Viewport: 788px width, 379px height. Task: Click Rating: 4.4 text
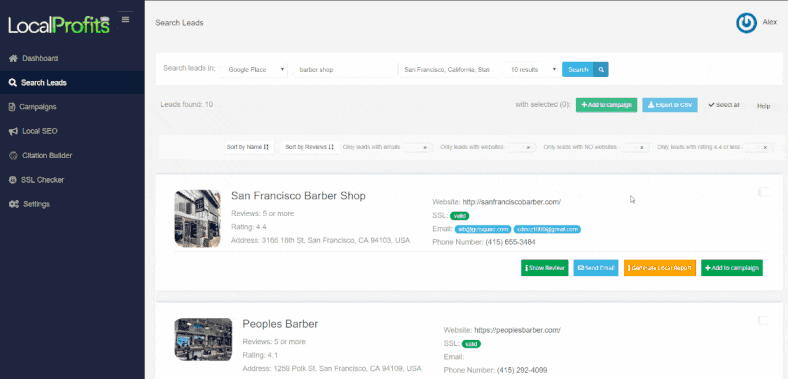pos(249,227)
